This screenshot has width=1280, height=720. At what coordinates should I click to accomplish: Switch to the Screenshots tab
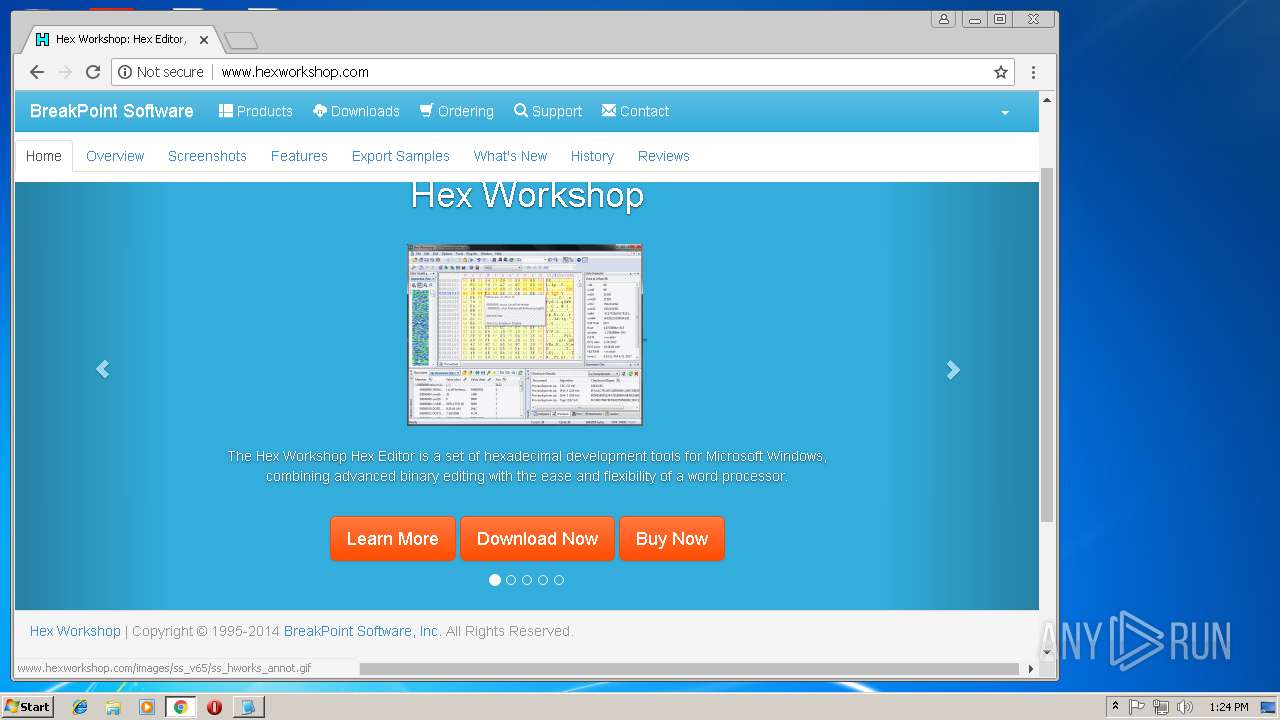pyautogui.click(x=207, y=156)
